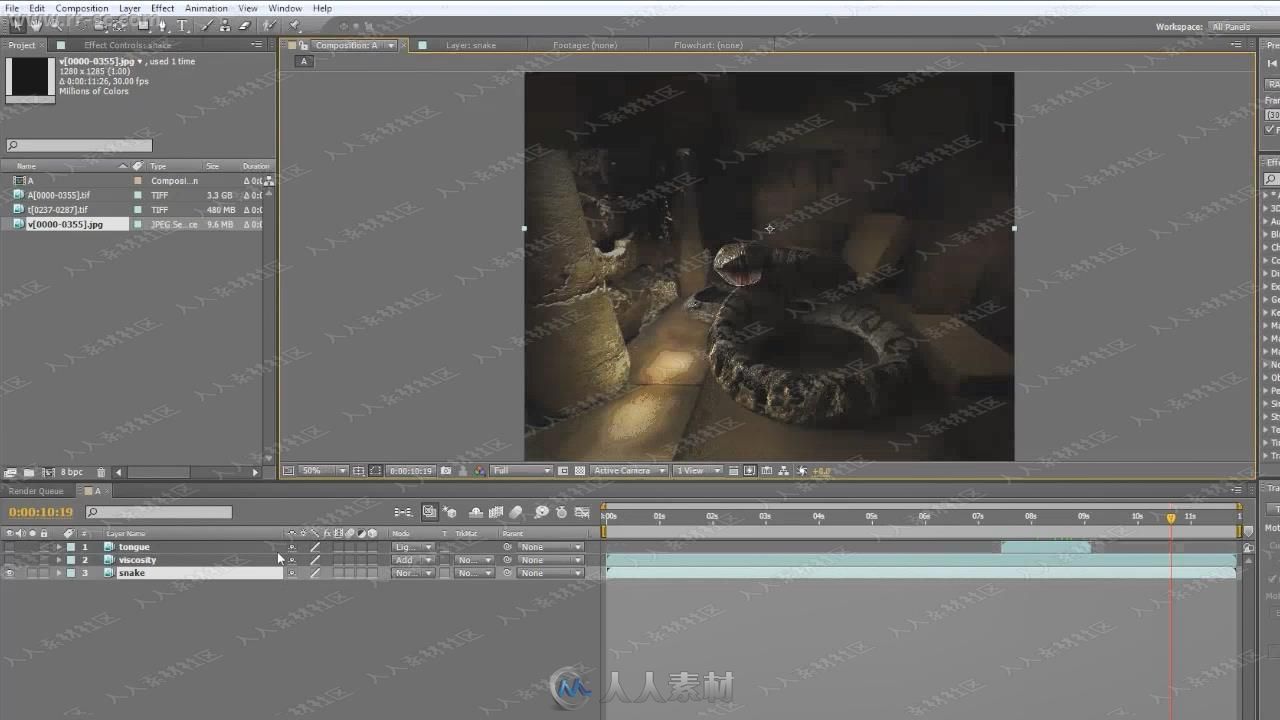Toggle the pixel aspect ratio correction button

click(734, 471)
